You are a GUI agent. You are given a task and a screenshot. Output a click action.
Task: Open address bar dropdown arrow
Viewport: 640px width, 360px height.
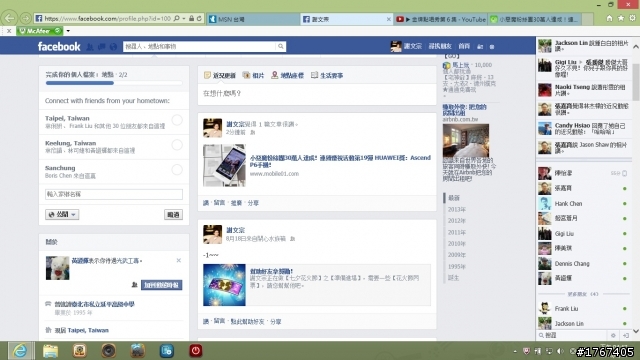(184, 18)
